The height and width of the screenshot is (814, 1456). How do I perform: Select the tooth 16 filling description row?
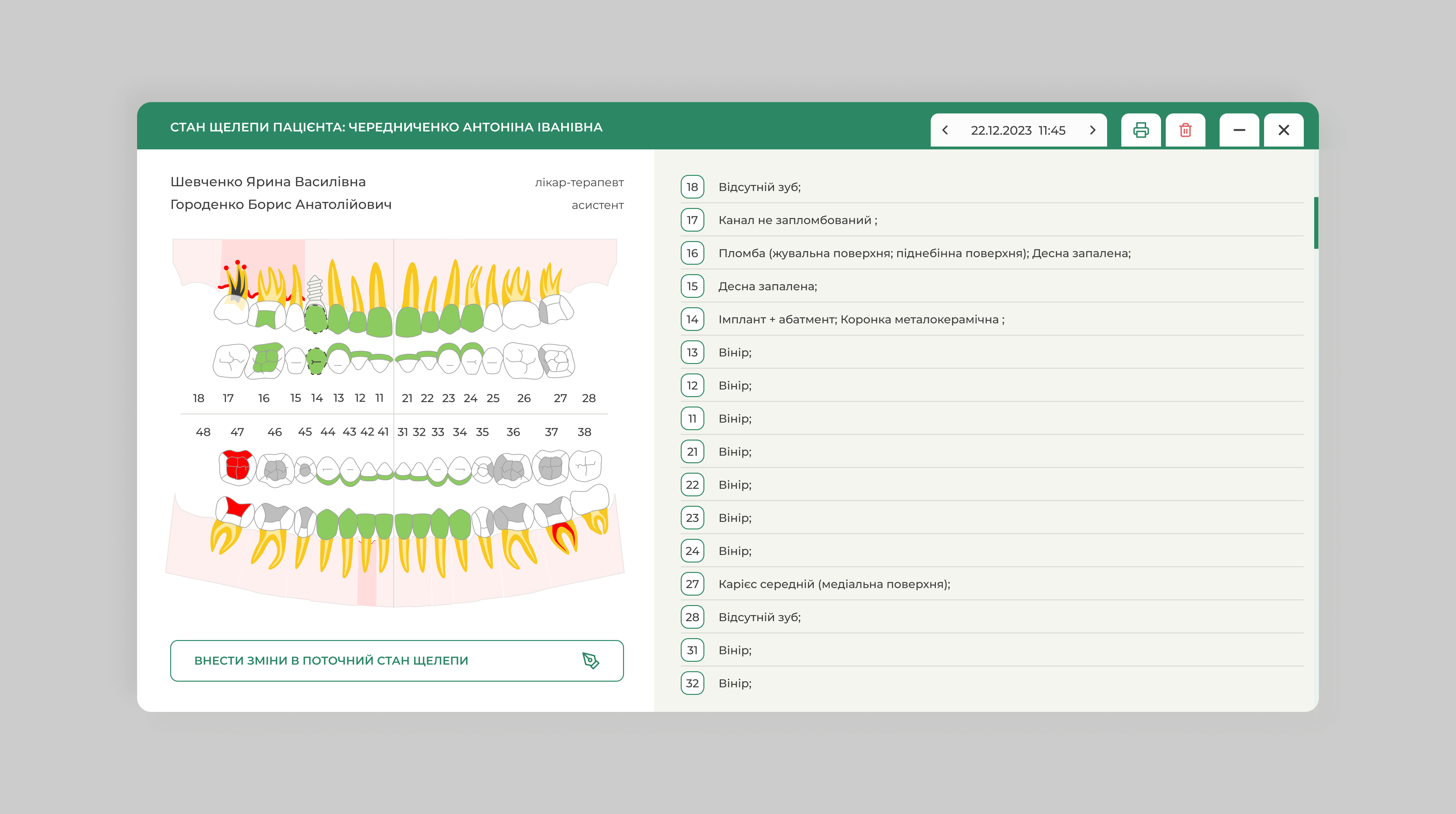[x=924, y=253]
